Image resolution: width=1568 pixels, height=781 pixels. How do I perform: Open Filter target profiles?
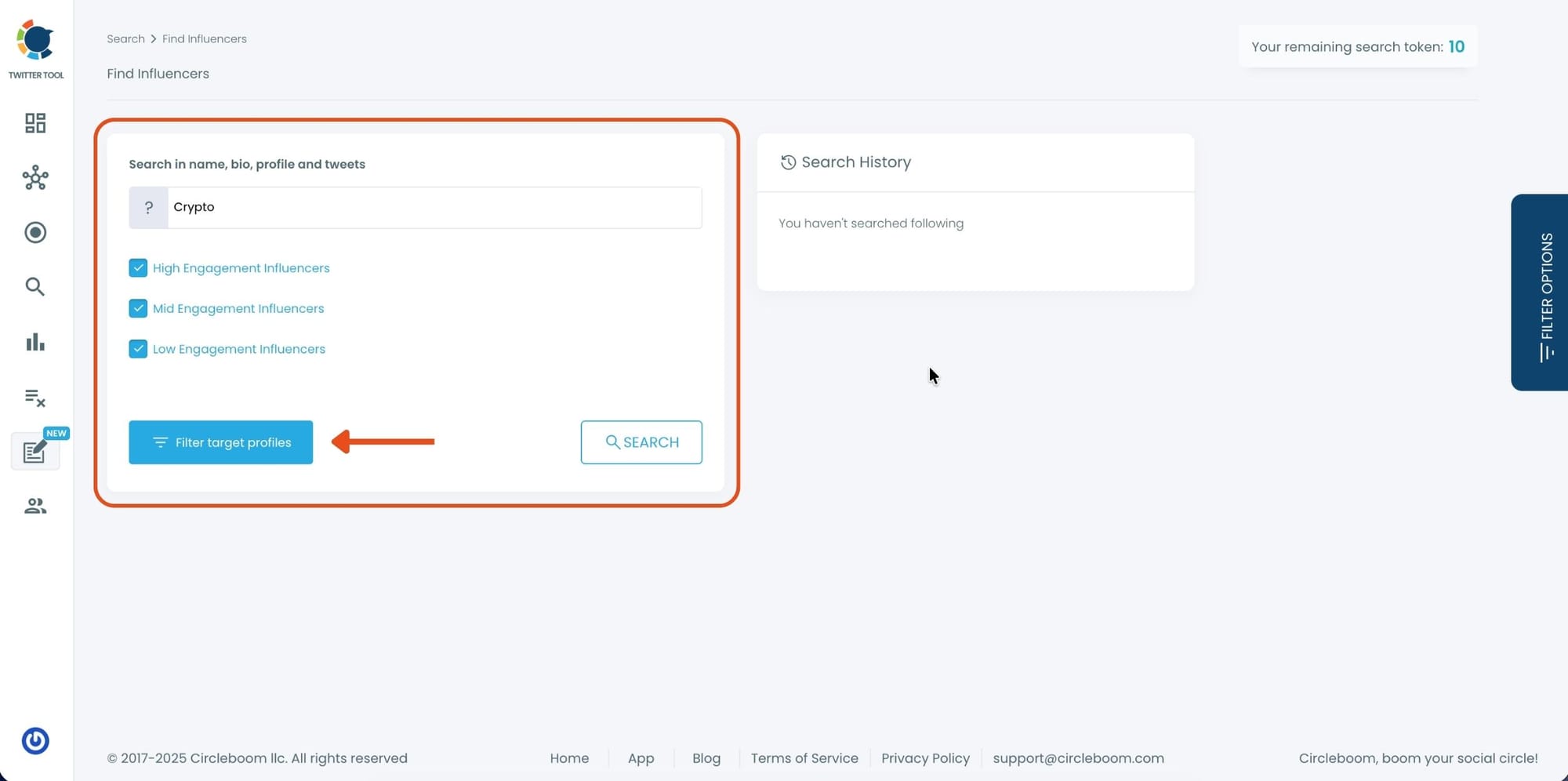point(220,442)
